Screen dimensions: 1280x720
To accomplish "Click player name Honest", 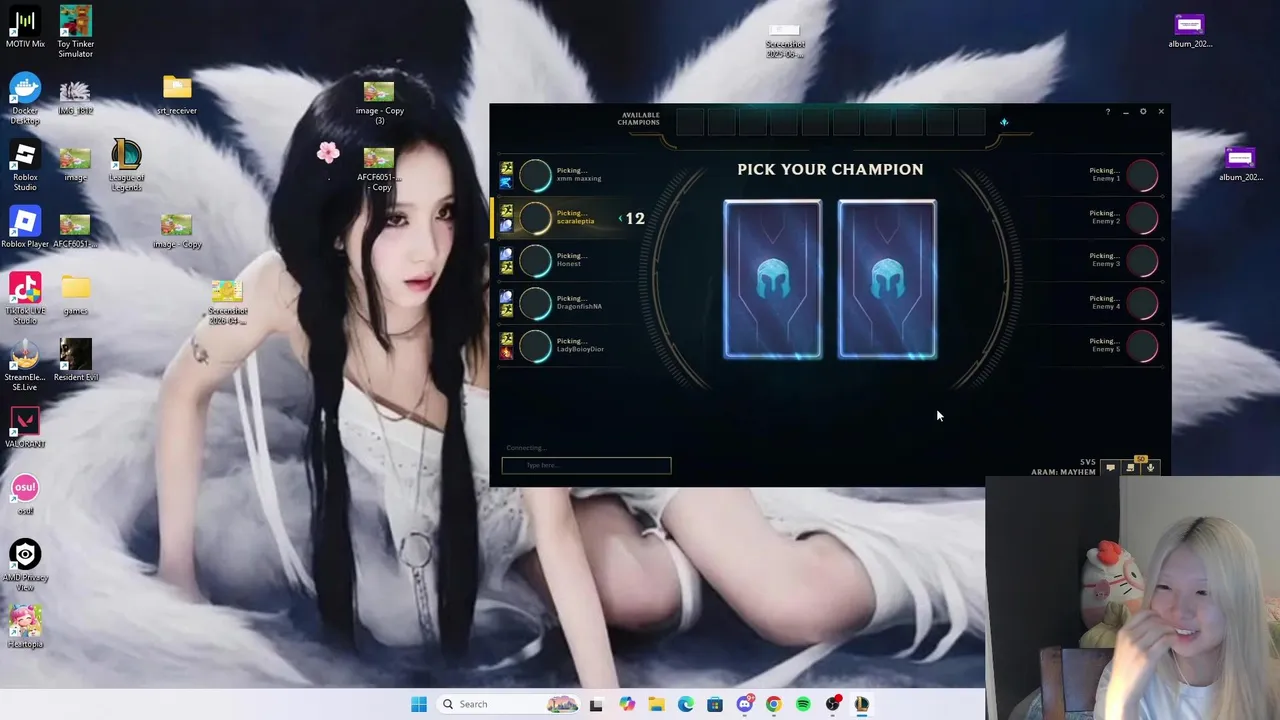I will tap(568, 264).
